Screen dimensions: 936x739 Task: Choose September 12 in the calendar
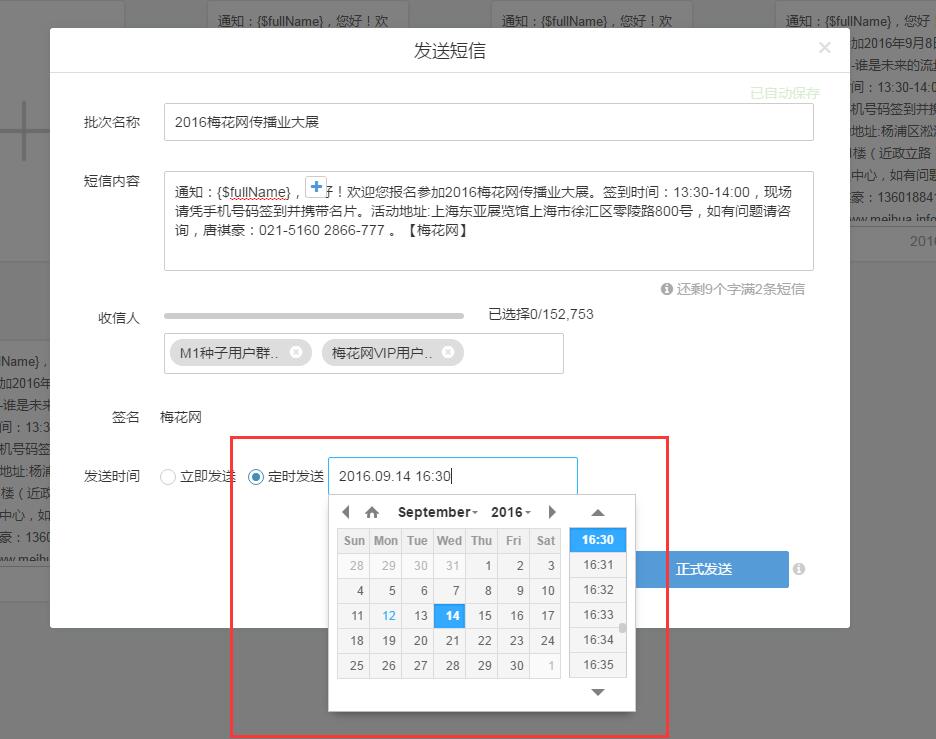tap(388, 615)
